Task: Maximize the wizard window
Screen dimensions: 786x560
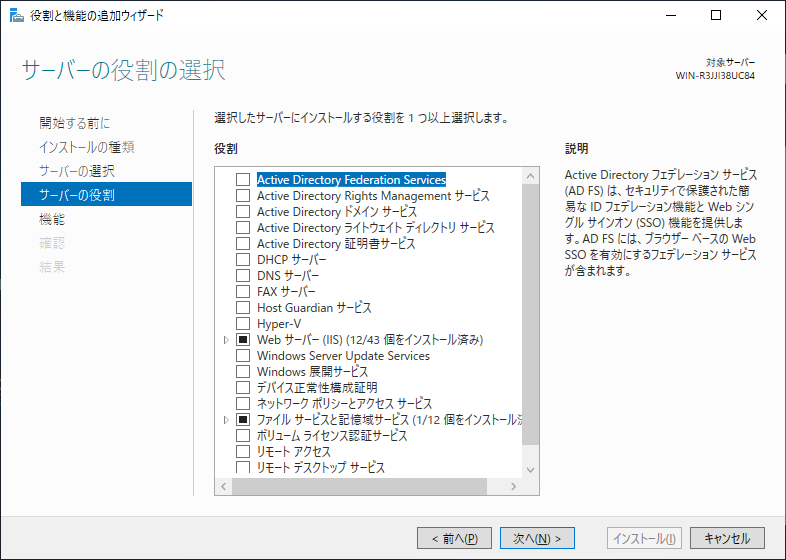Action: (716, 15)
